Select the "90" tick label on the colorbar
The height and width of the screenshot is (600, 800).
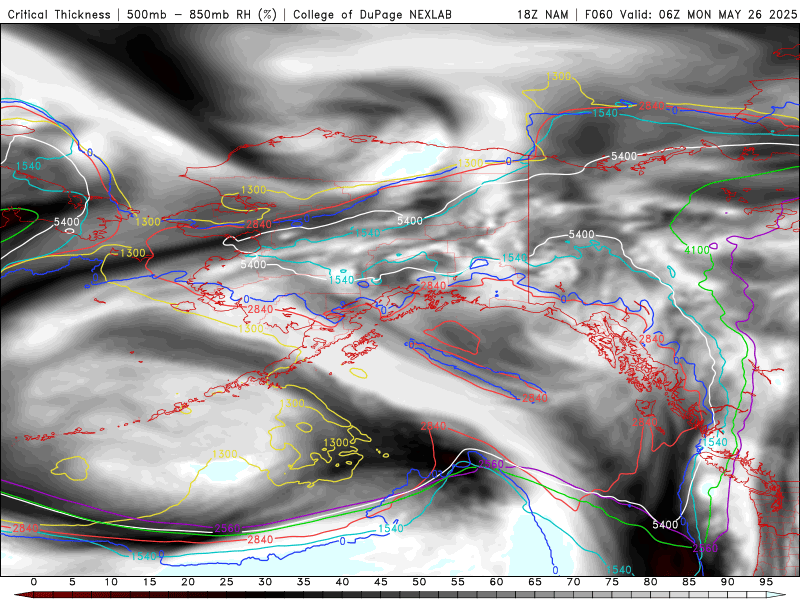pos(728,582)
